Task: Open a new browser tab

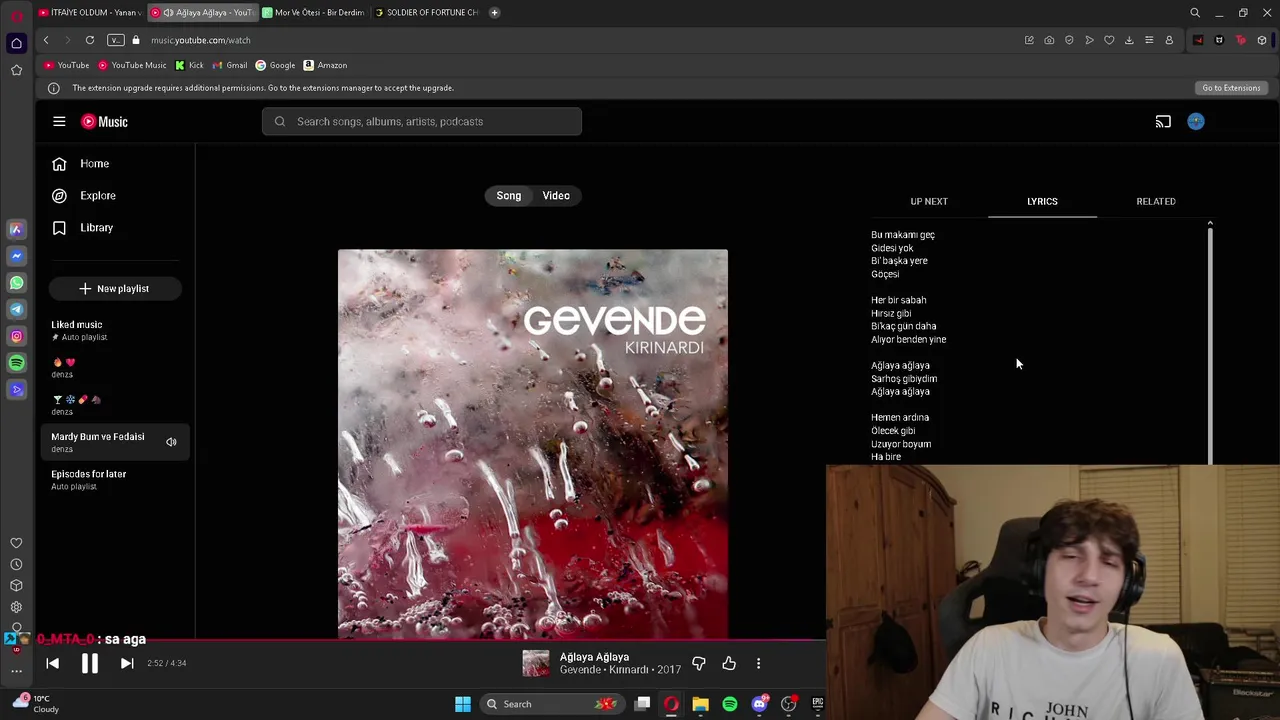Action: 494,12
